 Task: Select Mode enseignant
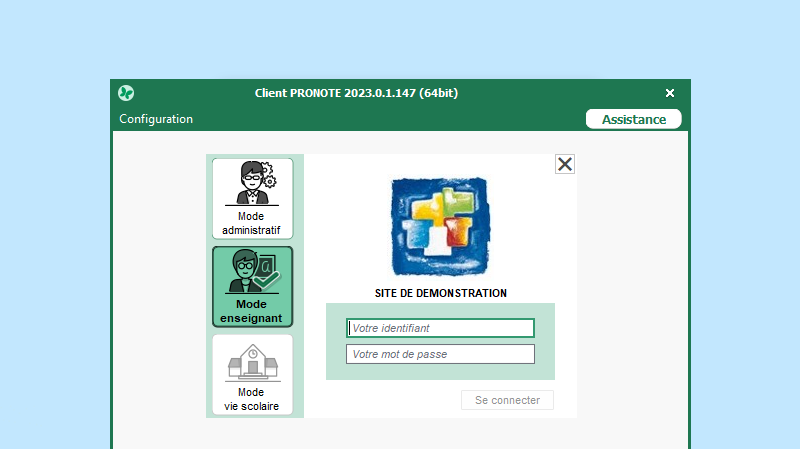[x=253, y=287]
